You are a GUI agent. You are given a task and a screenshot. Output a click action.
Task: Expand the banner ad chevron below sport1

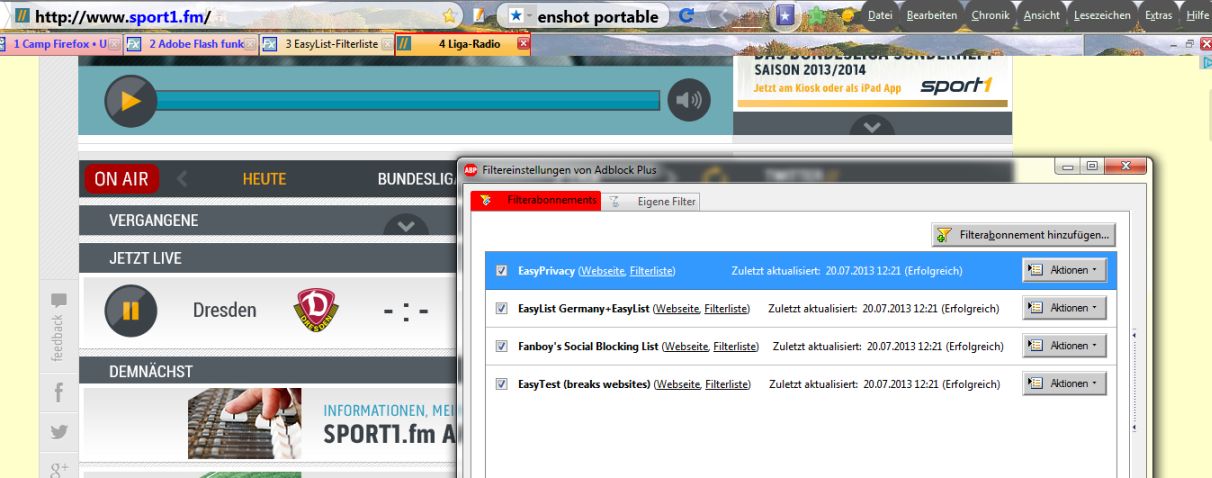872,127
